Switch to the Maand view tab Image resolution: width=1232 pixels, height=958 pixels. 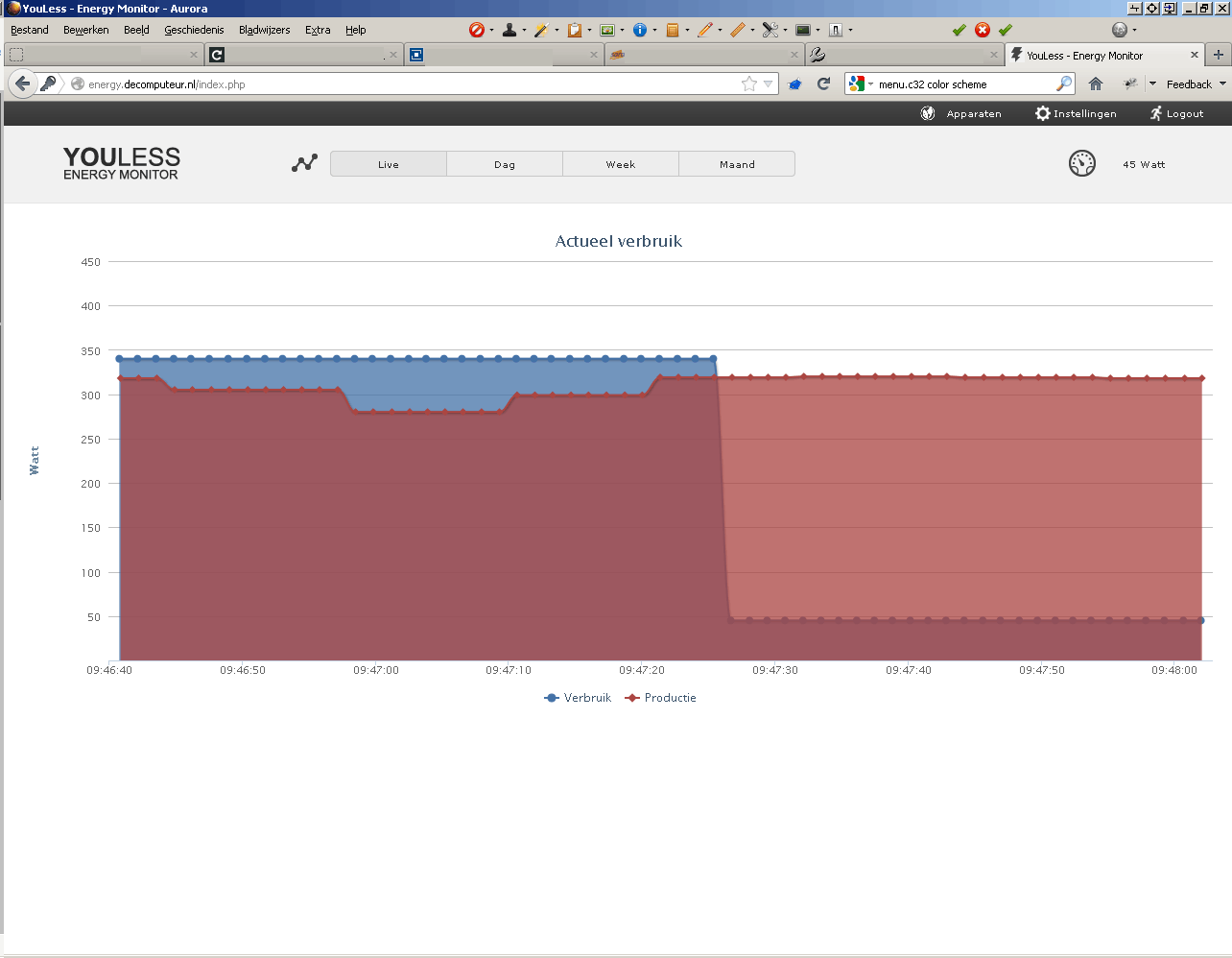(737, 164)
